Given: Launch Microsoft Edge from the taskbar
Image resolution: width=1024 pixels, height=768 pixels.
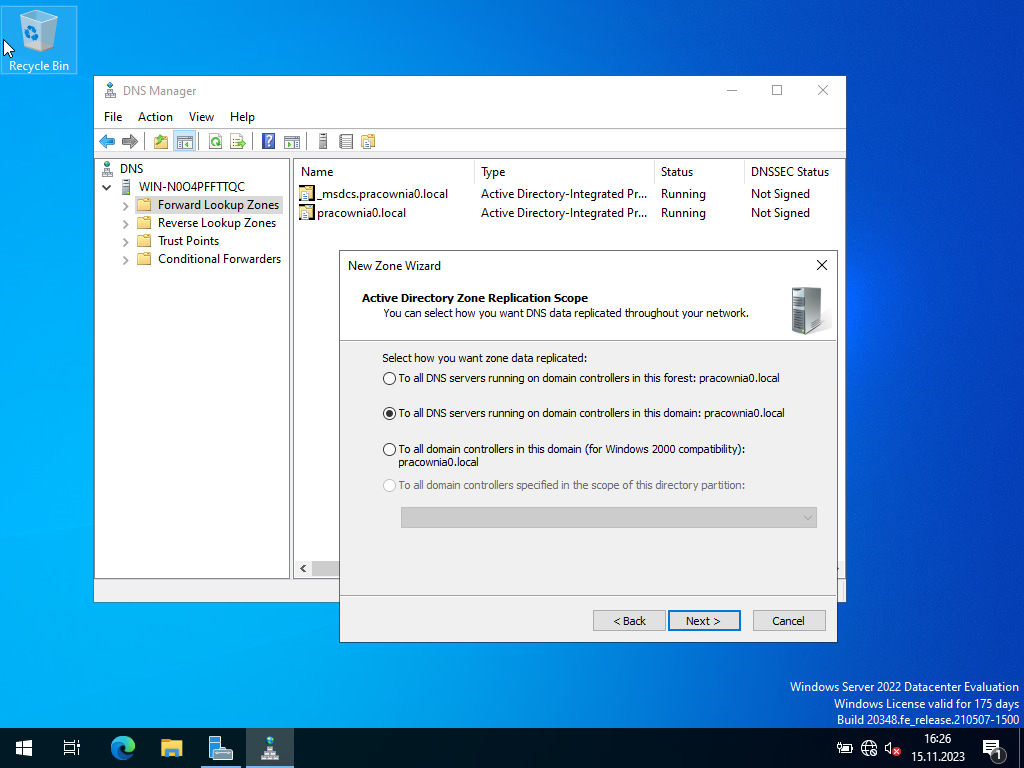Looking at the screenshot, I should [122, 748].
